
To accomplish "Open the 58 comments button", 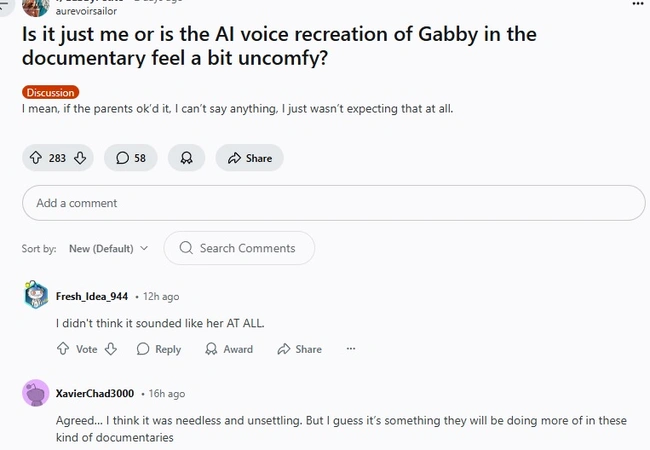I will (x=131, y=158).
